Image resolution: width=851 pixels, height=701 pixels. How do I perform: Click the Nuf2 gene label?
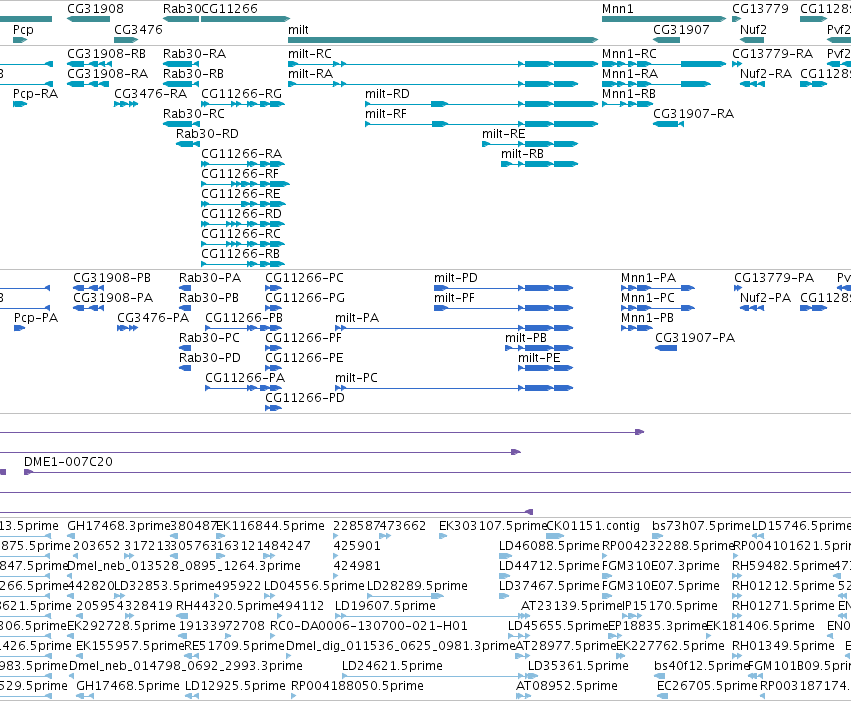click(x=753, y=30)
